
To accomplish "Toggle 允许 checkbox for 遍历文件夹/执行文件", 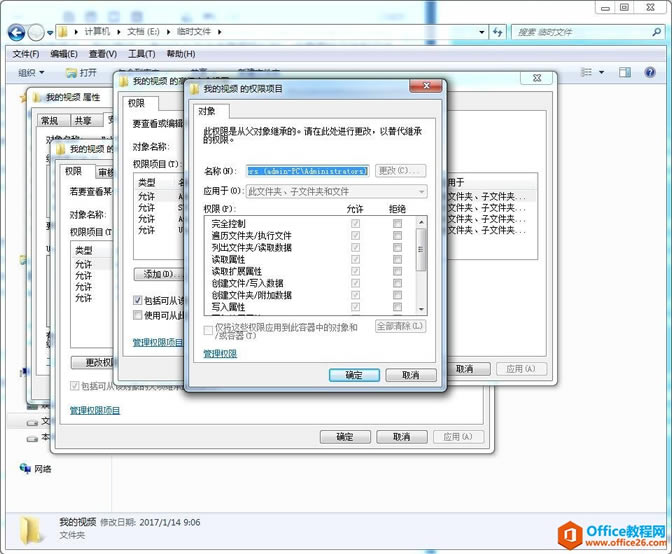I will click(x=355, y=236).
